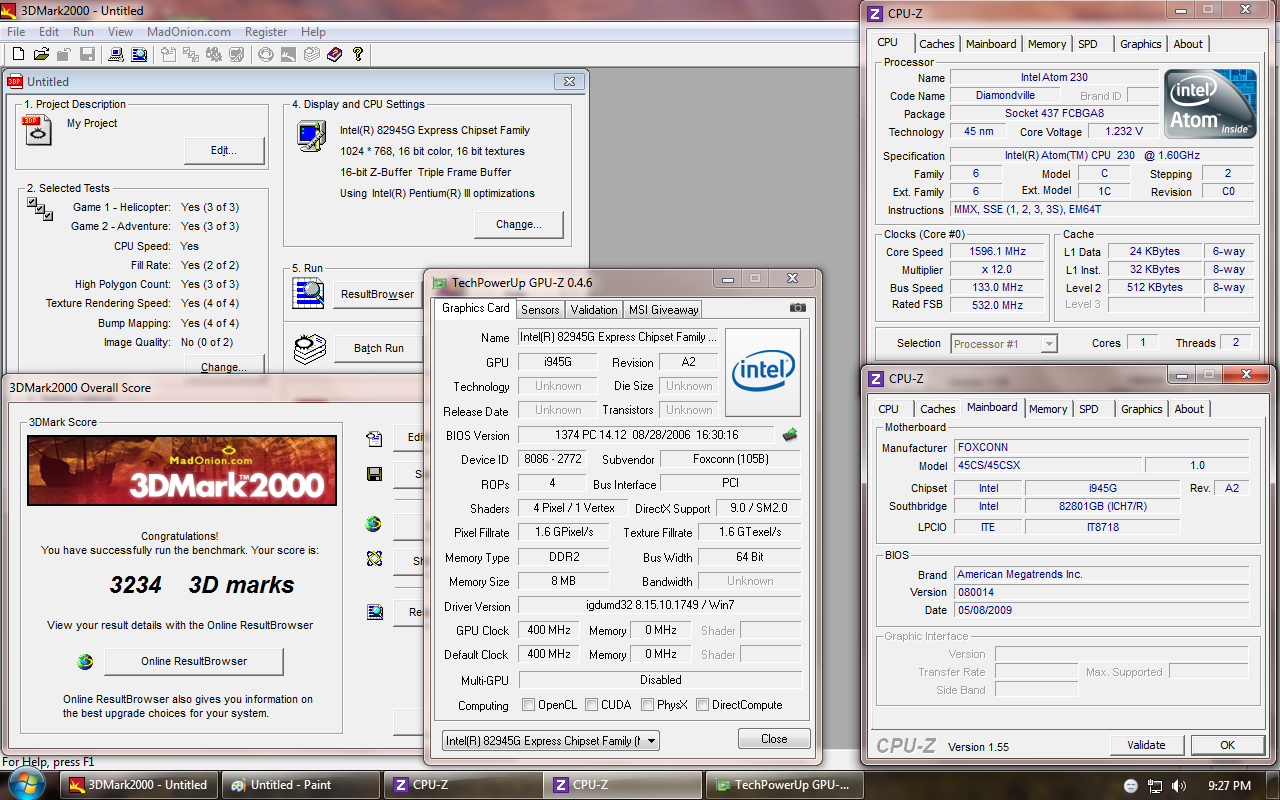Image resolution: width=1280 pixels, height=800 pixels.
Task: Click the ResultBrowser button
Action: (377, 294)
